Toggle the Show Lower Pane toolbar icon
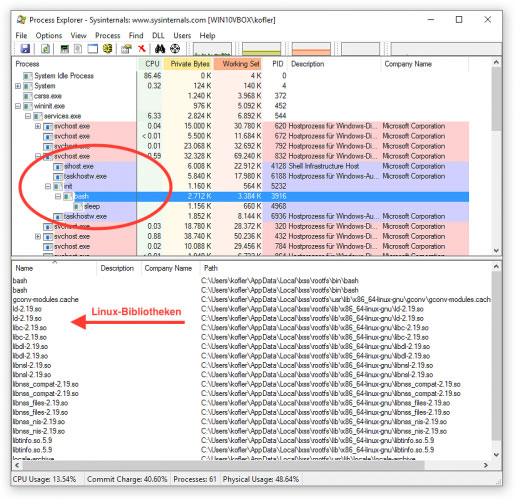Image resolution: width=516 pixels, height=500 pixels. (92, 49)
